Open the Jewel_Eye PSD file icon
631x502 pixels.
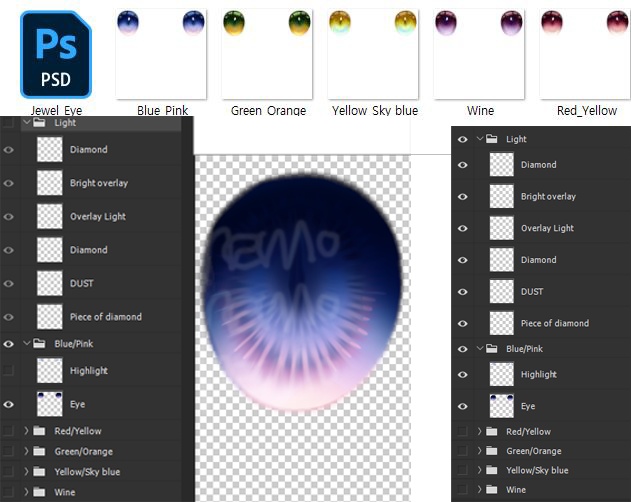(x=56, y=54)
